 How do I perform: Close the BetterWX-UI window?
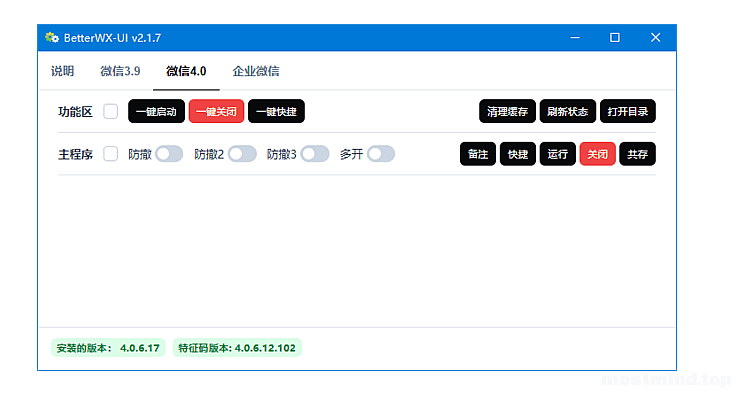655,38
